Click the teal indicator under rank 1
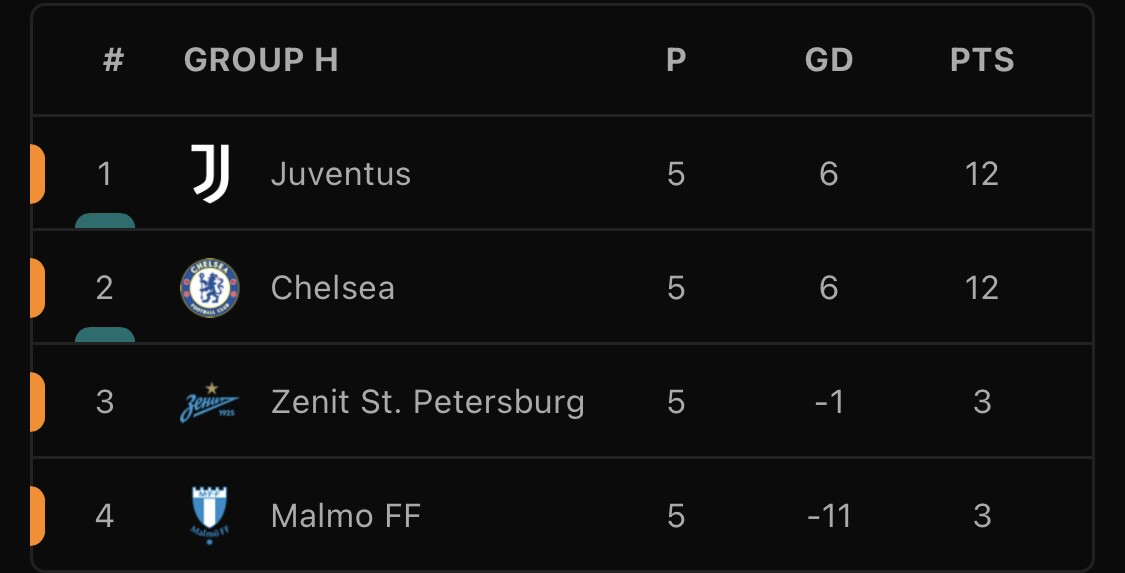This screenshot has width=1125, height=573. click(x=105, y=221)
